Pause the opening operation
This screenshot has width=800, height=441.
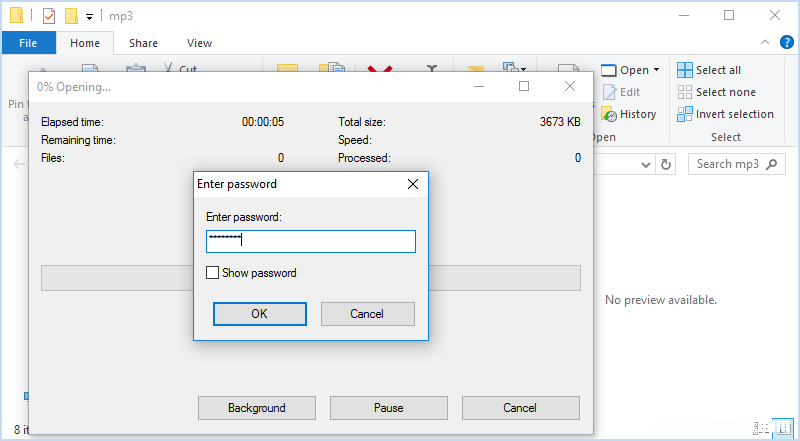coord(389,408)
